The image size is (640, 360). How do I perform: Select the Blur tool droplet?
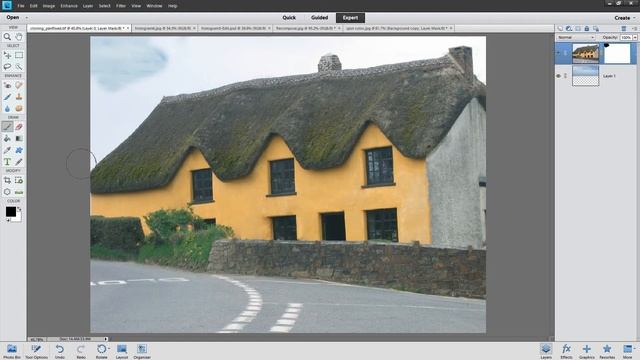7,109
